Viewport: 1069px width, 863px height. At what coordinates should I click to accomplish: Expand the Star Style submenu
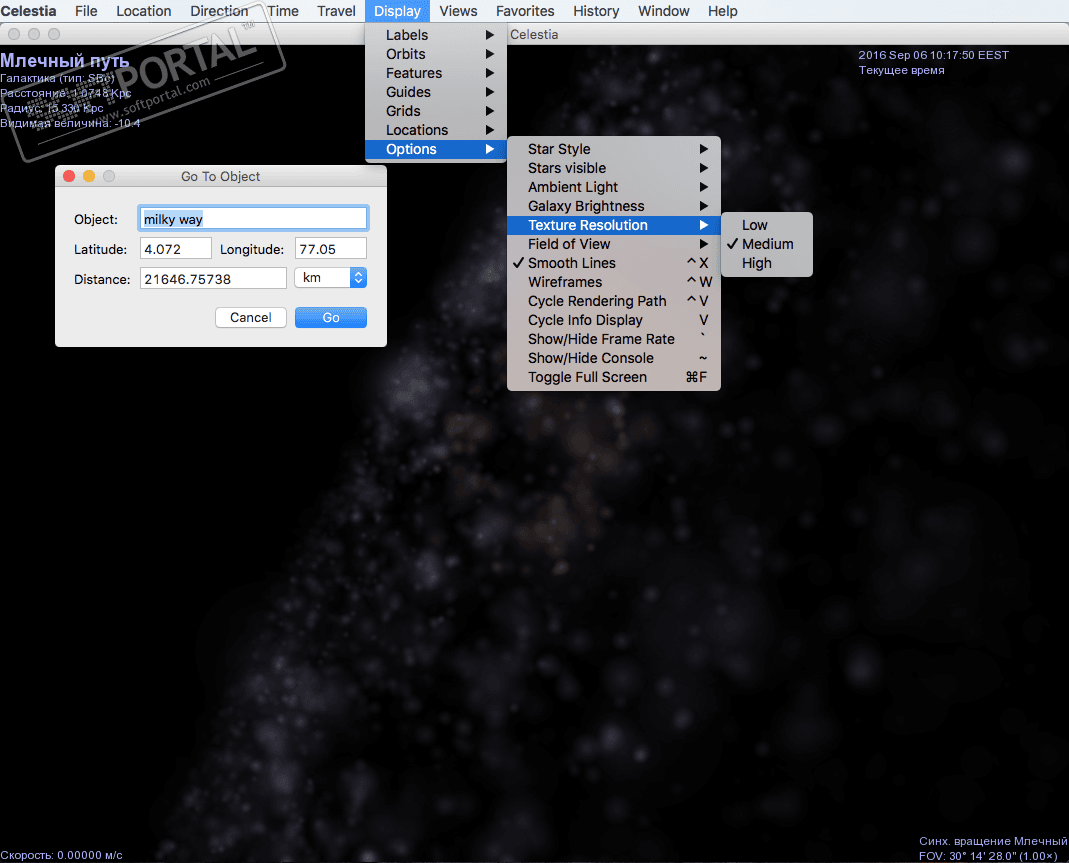(614, 149)
